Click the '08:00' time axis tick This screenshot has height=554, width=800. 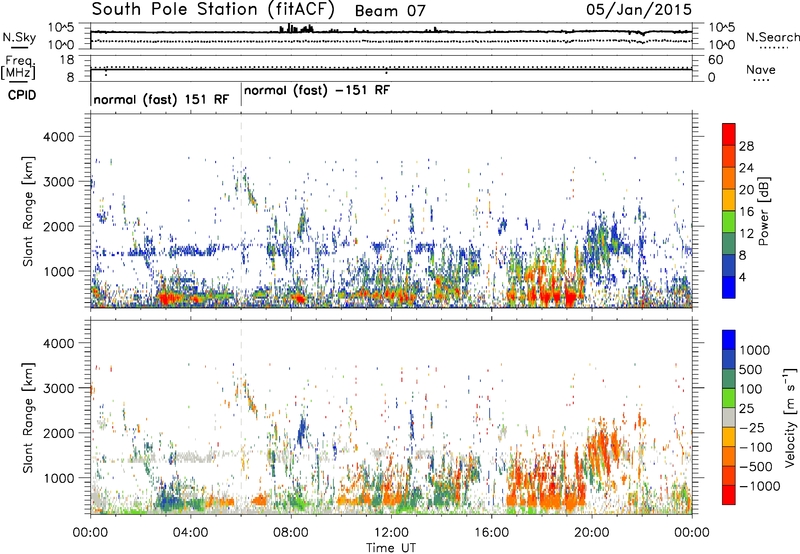coord(291,533)
